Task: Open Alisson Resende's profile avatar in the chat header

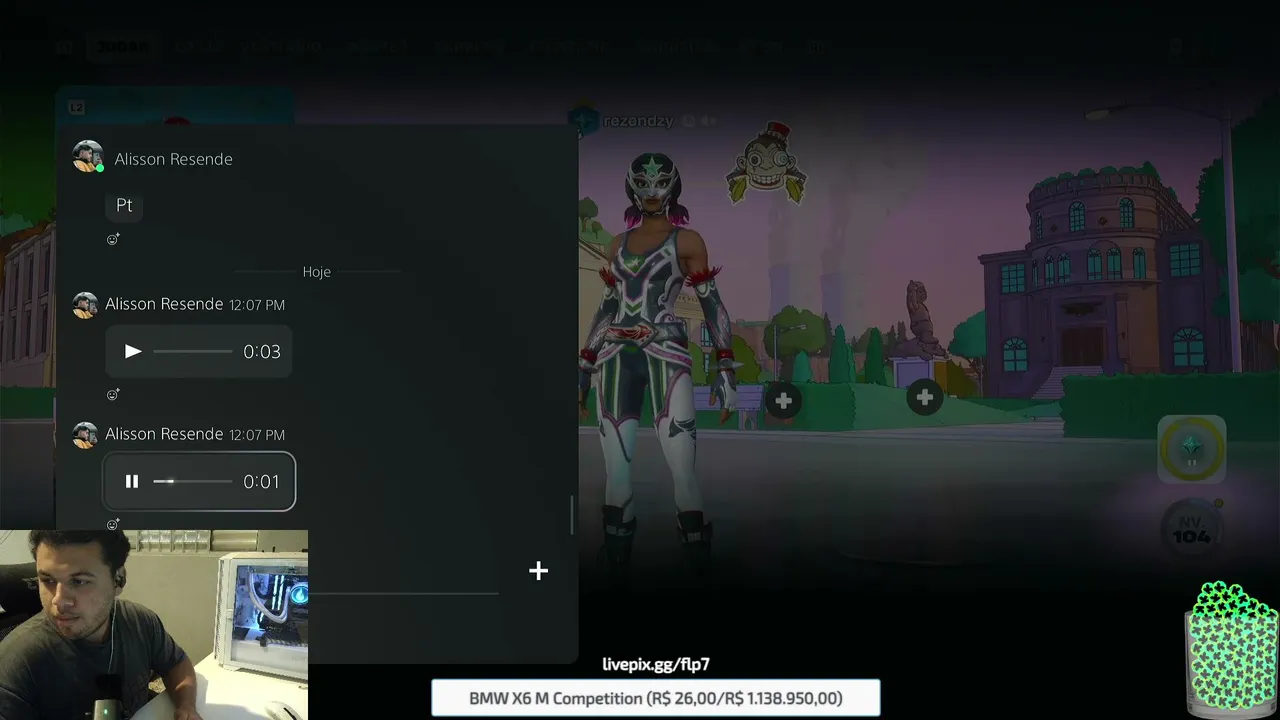Action: click(88, 157)
